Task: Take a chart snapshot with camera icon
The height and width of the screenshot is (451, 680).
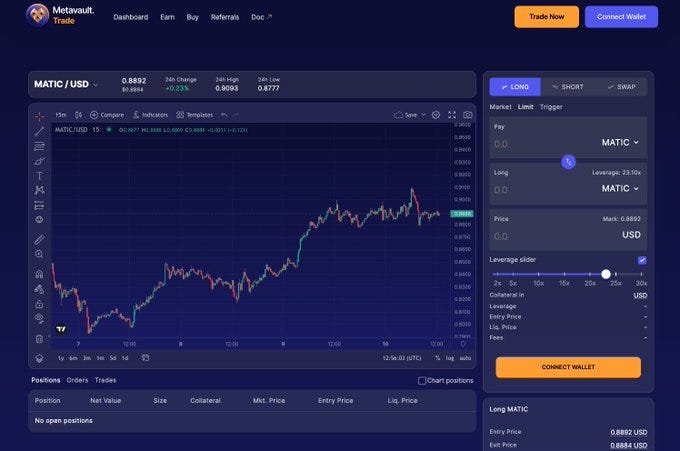Action: coord(468,115)
